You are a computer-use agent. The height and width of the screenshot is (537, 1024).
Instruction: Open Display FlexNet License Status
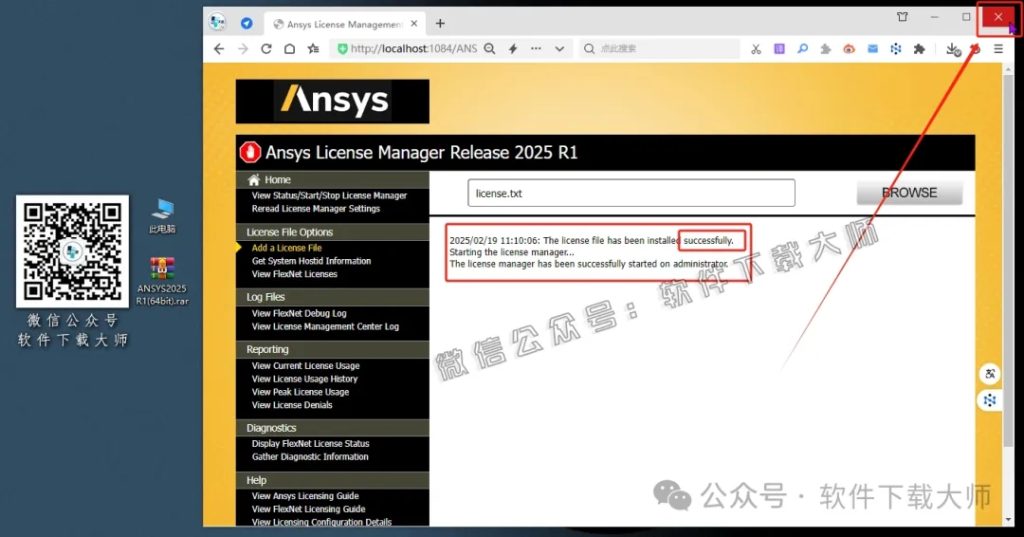tap(310, 444)
